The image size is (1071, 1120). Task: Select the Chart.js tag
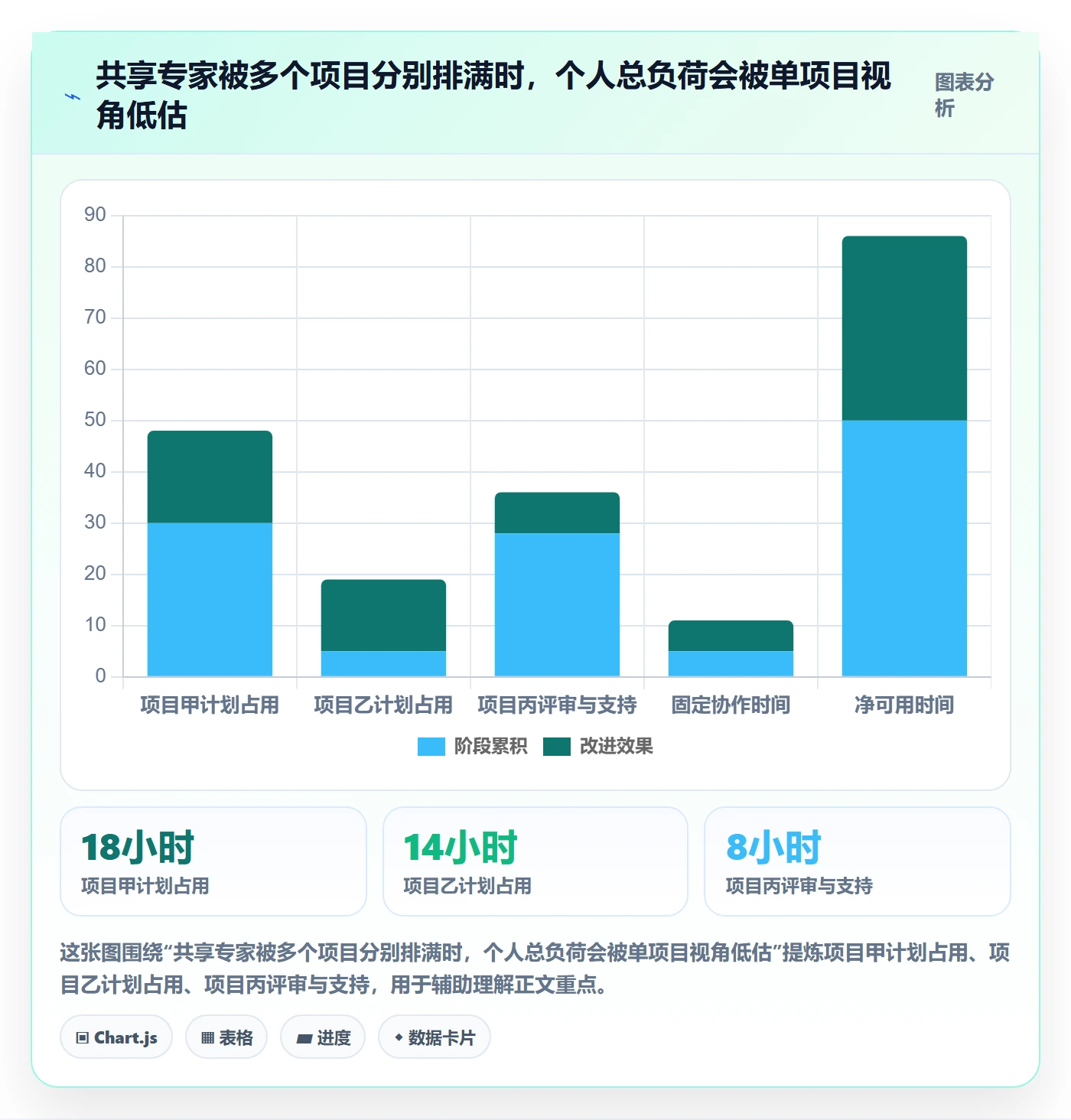pos(116,1037)
